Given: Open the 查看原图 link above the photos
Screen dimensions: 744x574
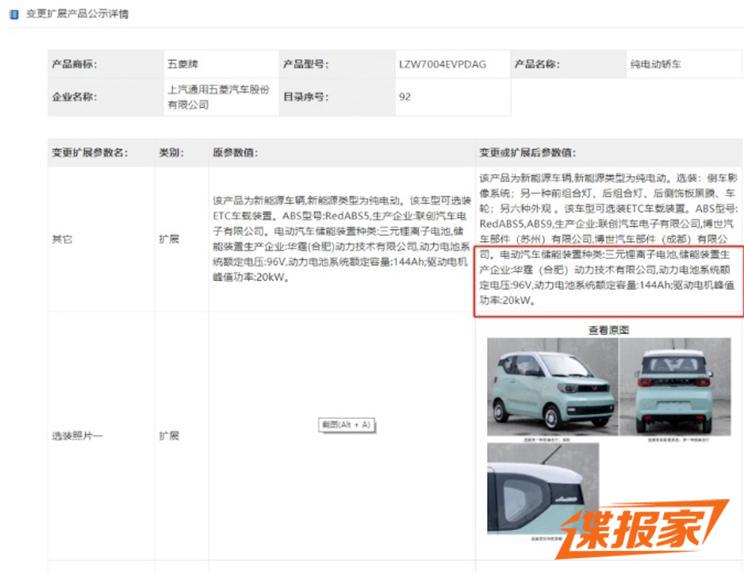Looking at the screenshot, I should click(608, 328).
